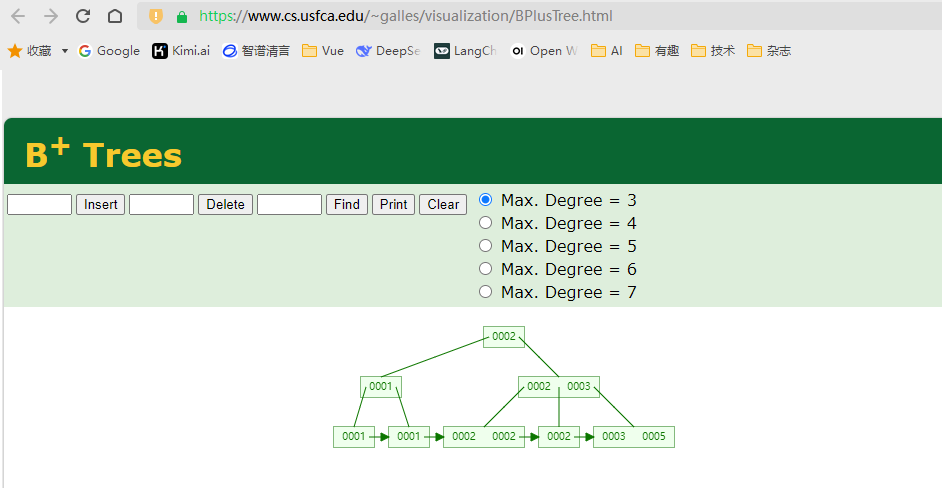Open the LangCh bookmark

click(466, 51)
